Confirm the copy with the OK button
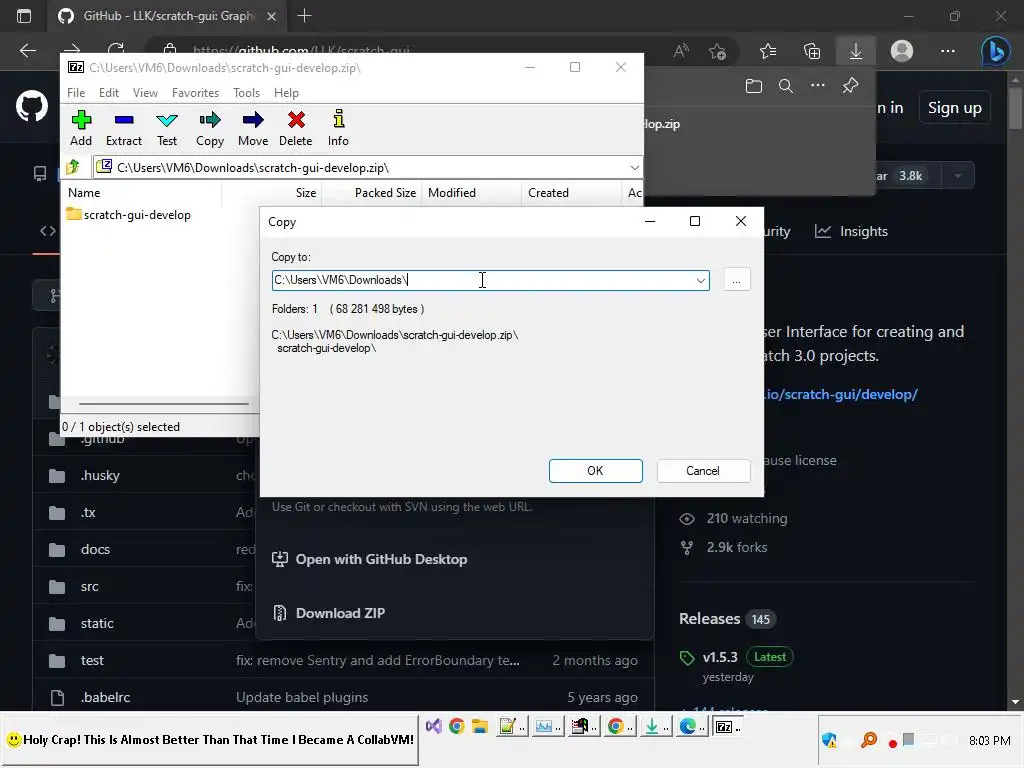 [x=596, y=471]
